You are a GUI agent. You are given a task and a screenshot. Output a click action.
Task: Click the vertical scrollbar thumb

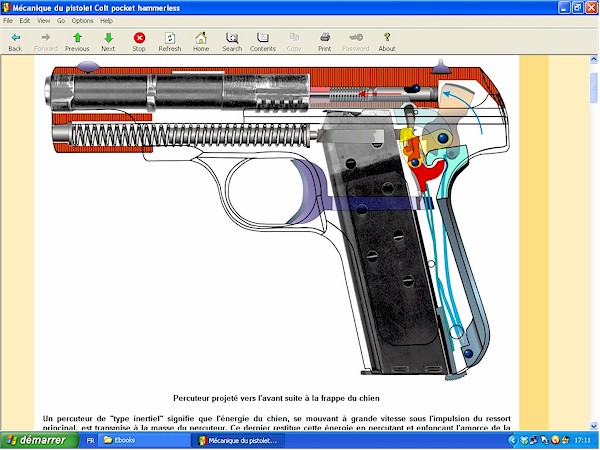[x=594, y=88]
